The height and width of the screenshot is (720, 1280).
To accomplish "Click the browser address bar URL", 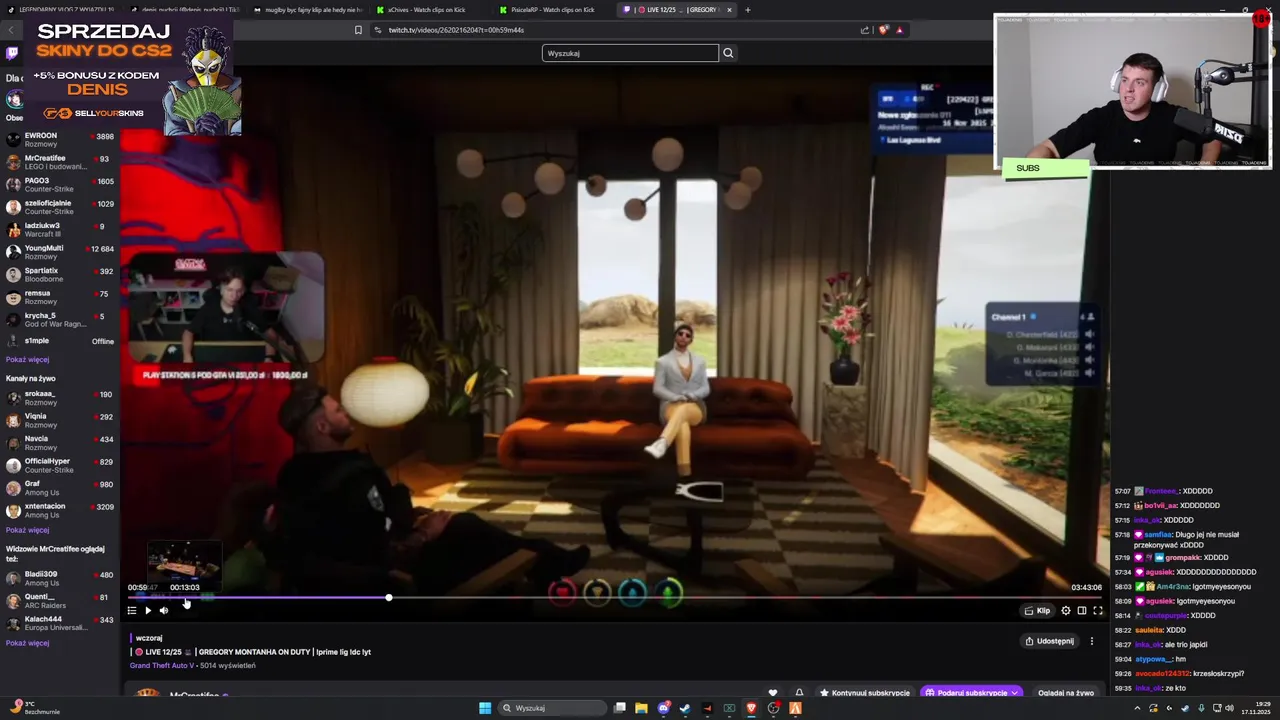I will click(456, 30).
